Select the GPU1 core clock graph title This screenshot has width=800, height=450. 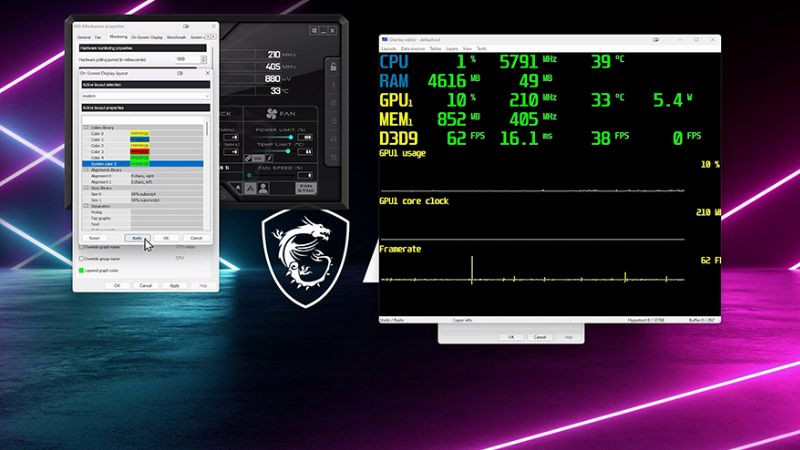(x=414, y=201)
